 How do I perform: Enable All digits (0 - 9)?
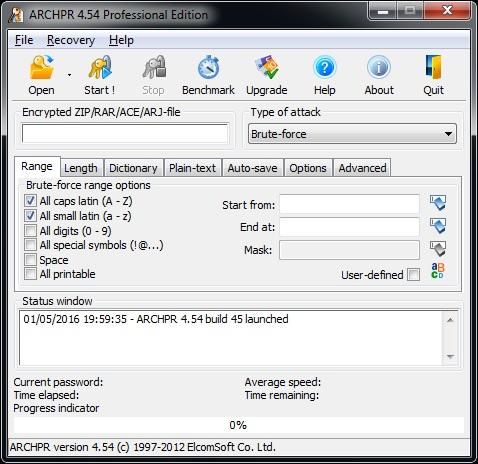30,231
